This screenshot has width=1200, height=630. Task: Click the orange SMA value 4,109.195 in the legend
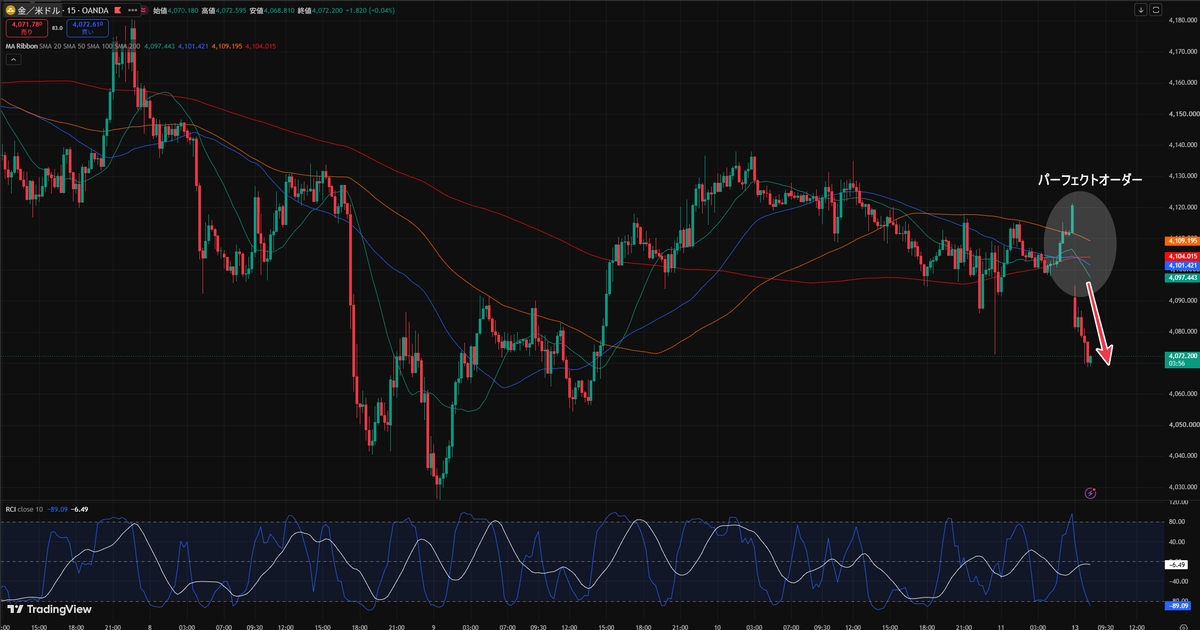(227, 46)
